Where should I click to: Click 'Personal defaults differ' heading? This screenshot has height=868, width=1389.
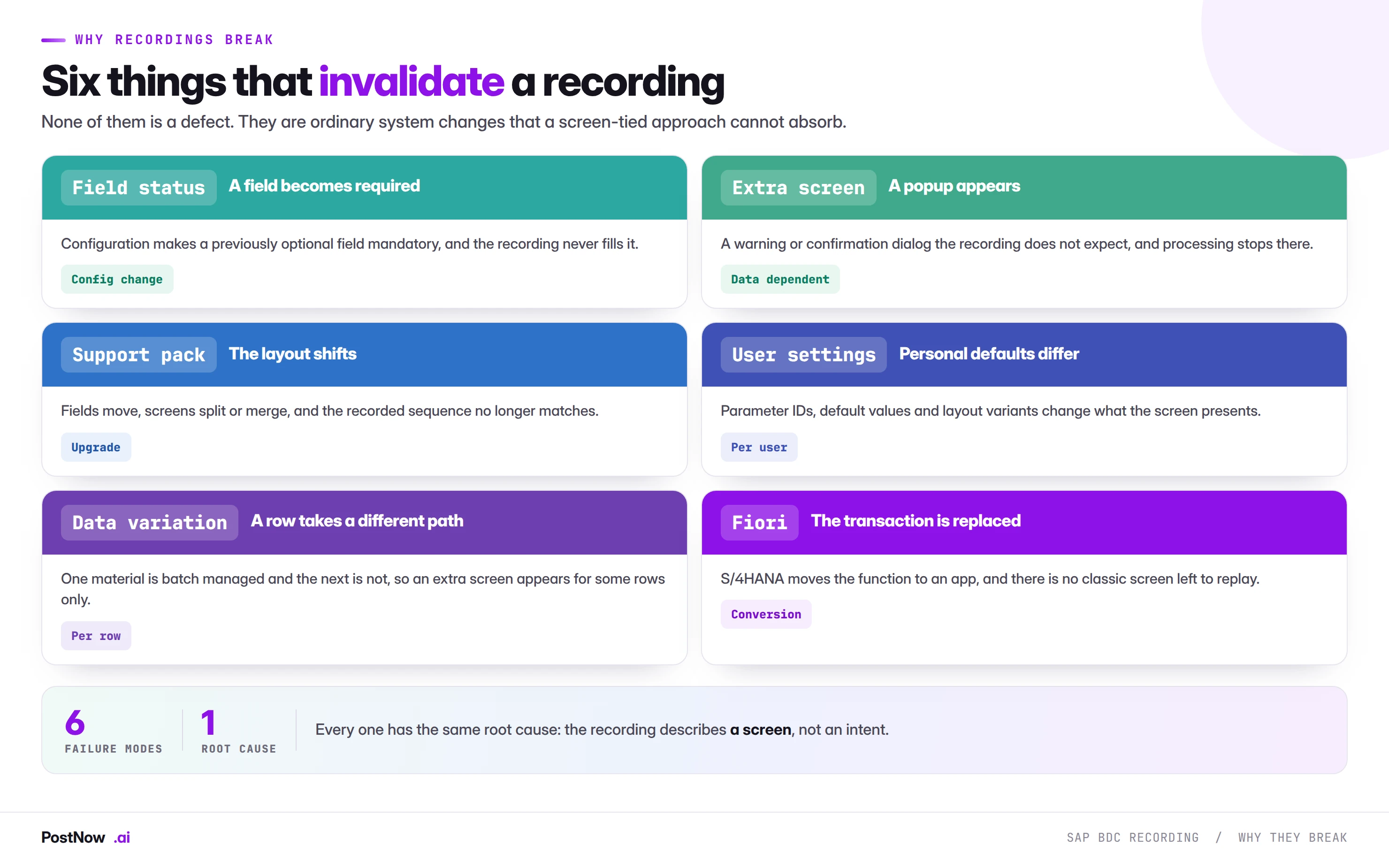tap(989, 354)
